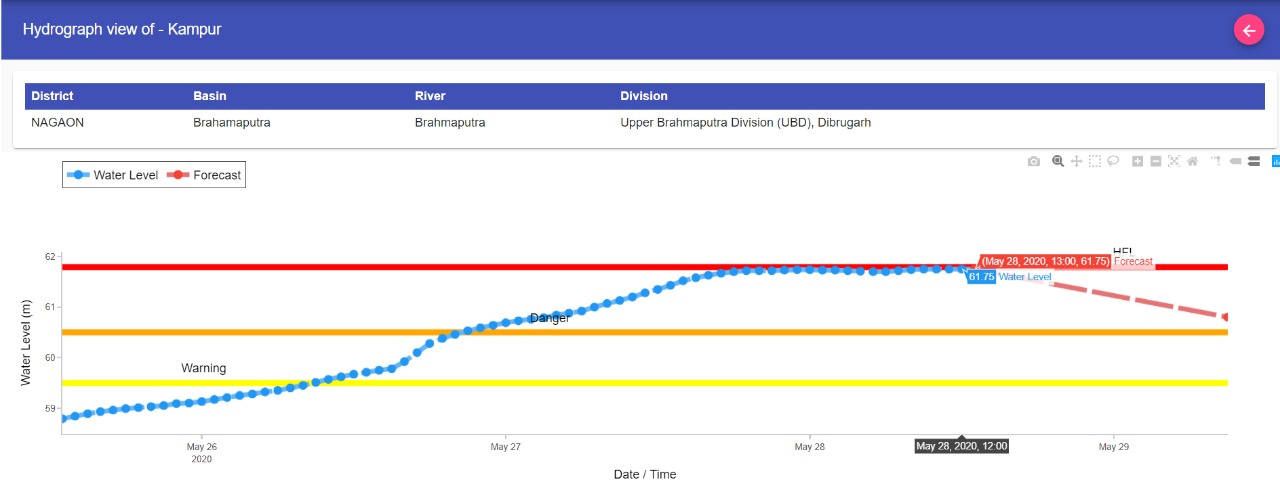Image resolution: width=1280 pixels, height=486 pixels.
Task: Click the Autoscale icon
Action: pyautogui.click(x=1174, y=161)
